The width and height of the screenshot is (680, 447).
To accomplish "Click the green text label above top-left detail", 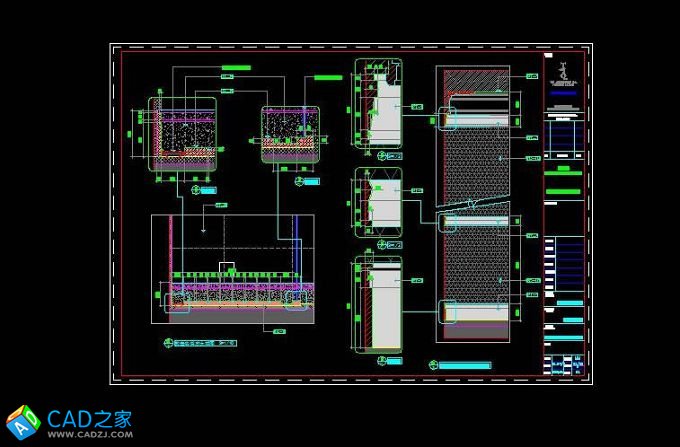I will click(x=235, y=67).
